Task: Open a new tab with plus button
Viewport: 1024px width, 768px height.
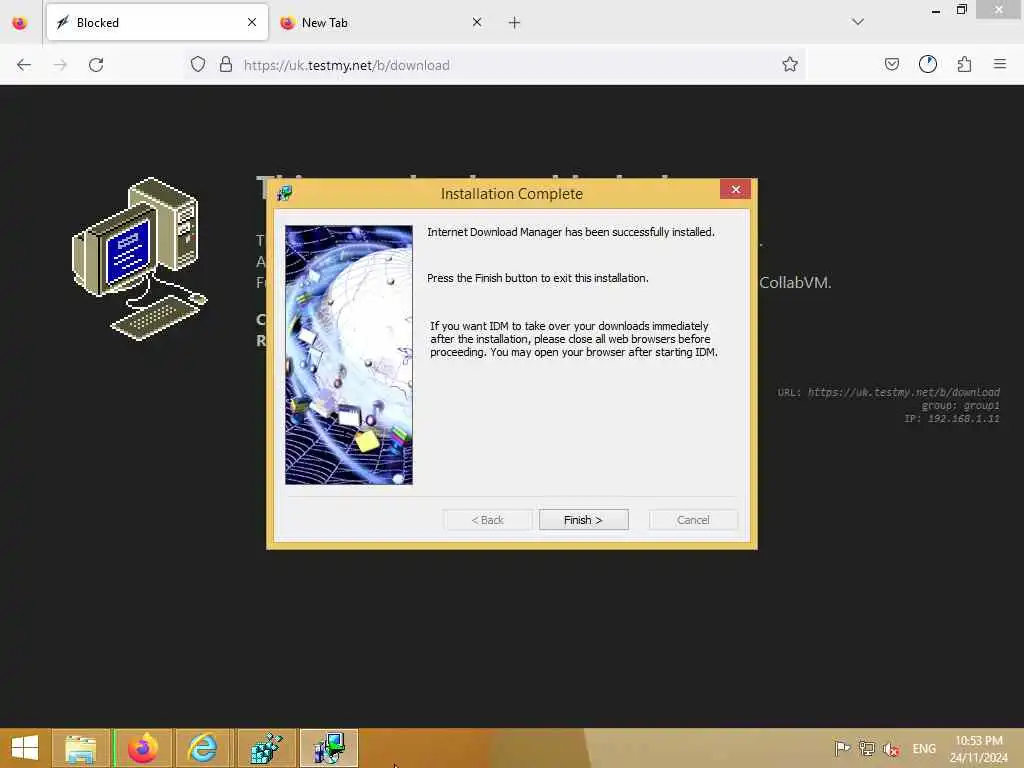Action: coord(514,23)
